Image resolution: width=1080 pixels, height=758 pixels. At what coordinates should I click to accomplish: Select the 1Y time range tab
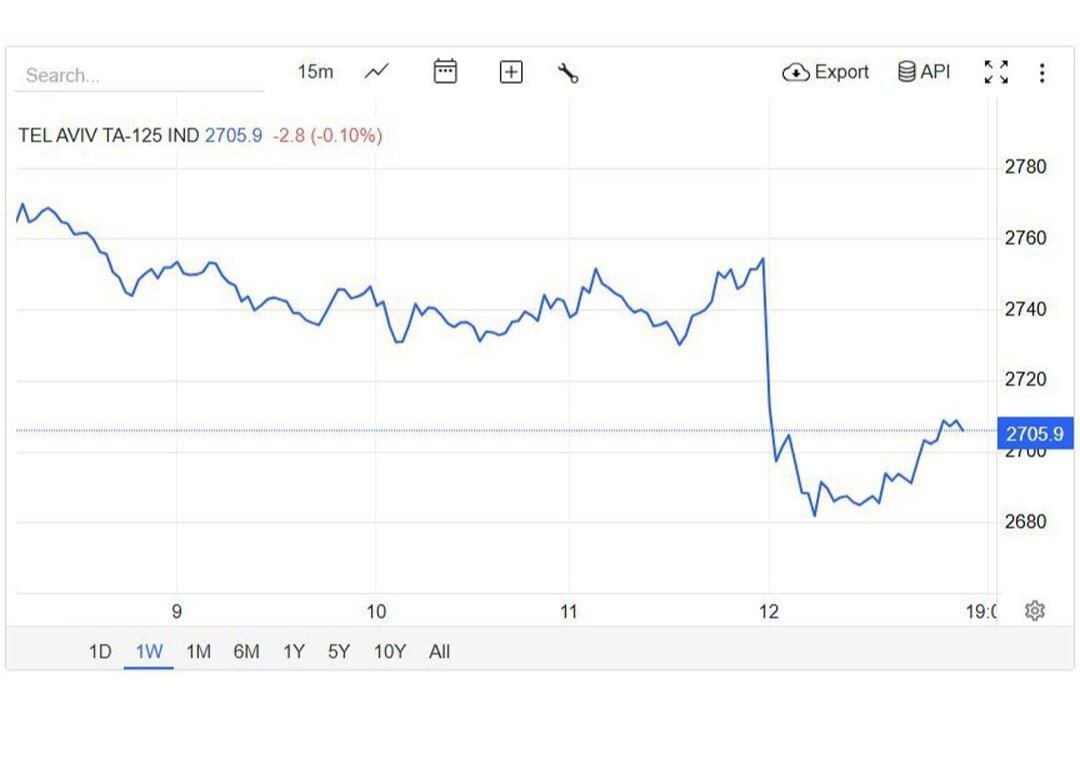click(293, 652)
